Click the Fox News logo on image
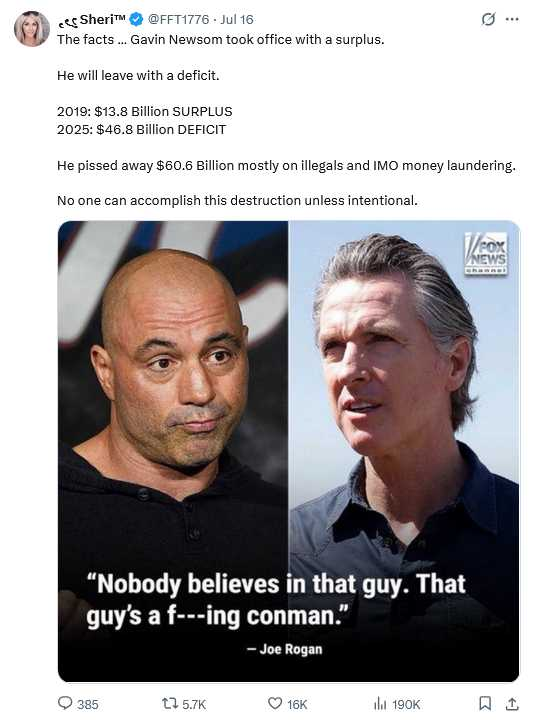 tap(486, 254)
